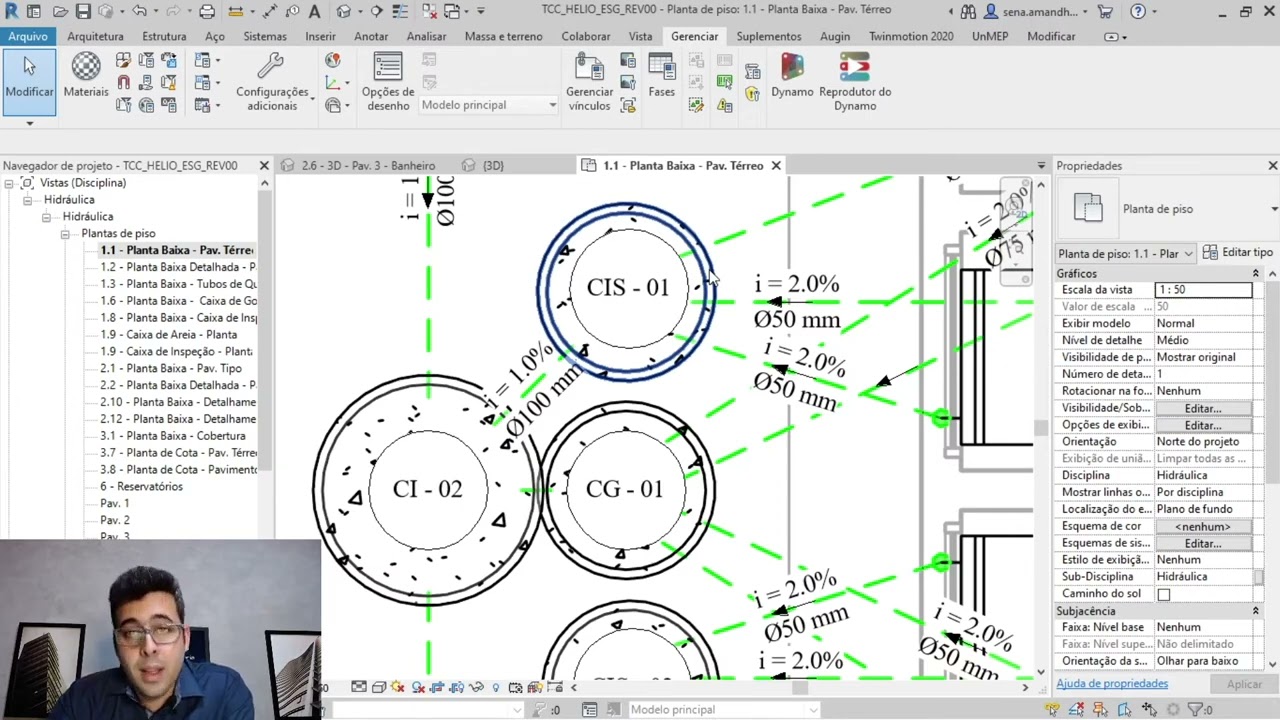Select the CIS - 01 label in drawing
1280x720 pixels.
click(x=628, y=288)
